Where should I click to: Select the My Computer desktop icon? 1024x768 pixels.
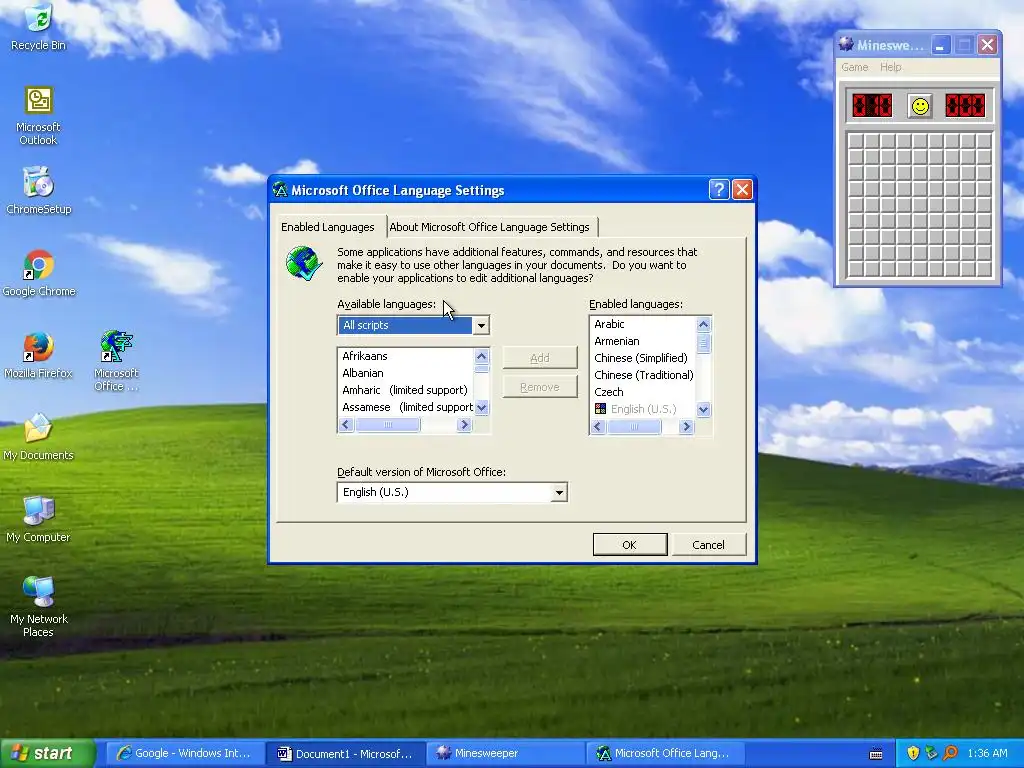[39, 519]
